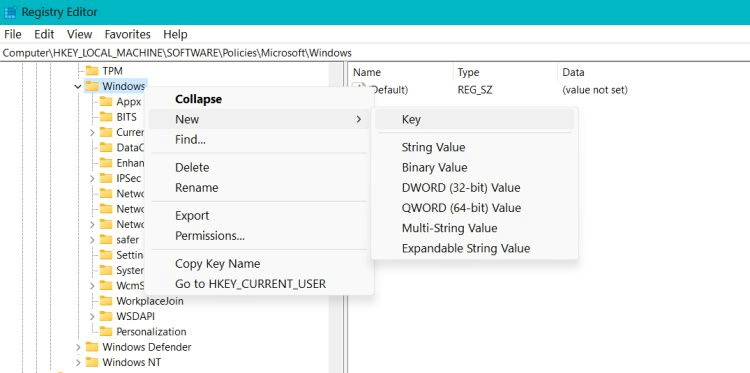750x373 pixels.
Task: Select Expandable String Value
Action: point(474,249)
